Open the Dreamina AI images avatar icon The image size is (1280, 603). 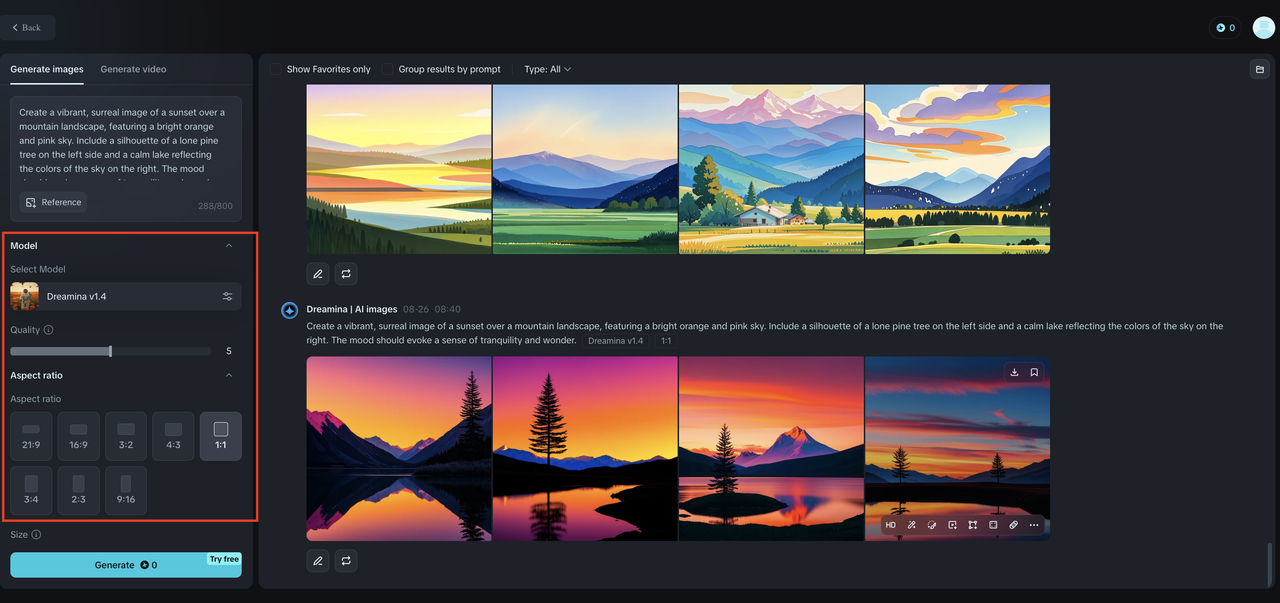[x=290, y=310]
